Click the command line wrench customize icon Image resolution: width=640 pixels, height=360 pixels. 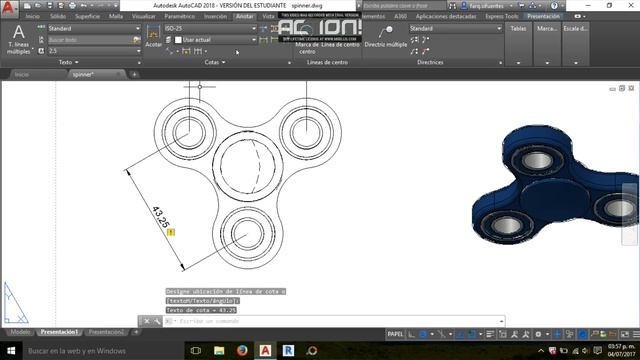coord(157,321)
